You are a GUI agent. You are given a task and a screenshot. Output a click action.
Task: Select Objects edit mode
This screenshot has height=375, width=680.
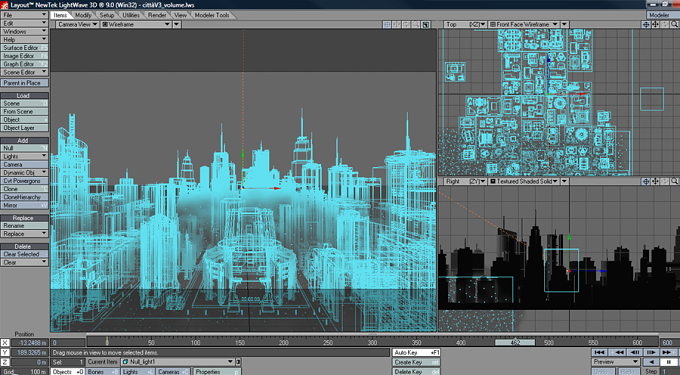(x=68, y=372)
